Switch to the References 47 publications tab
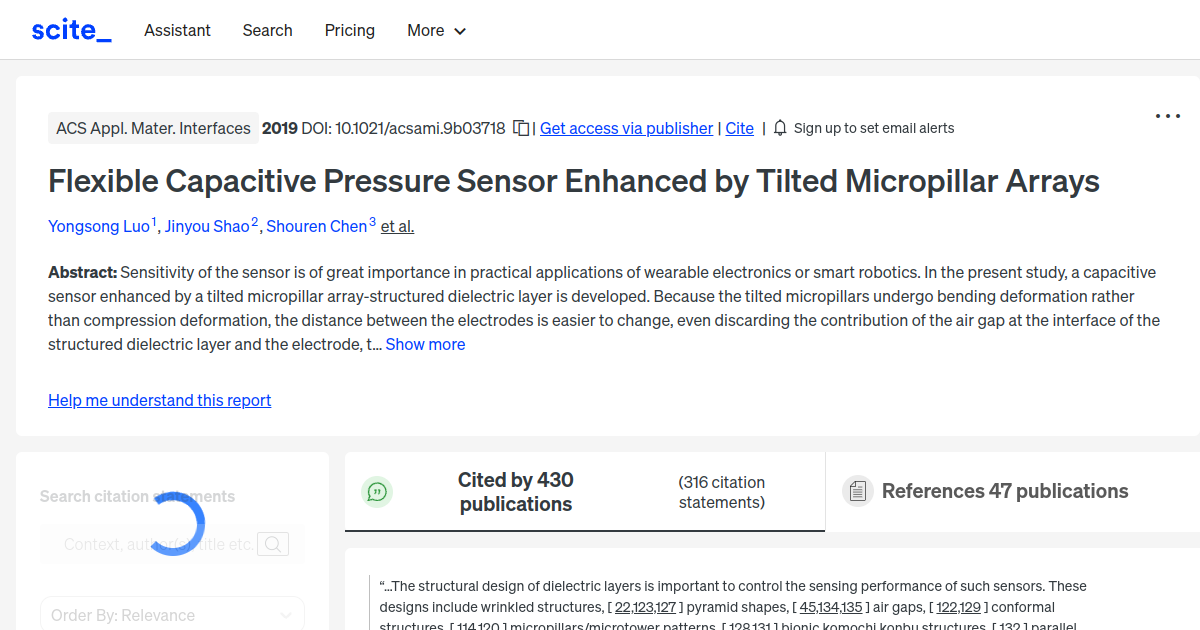 click(1005, 491)
